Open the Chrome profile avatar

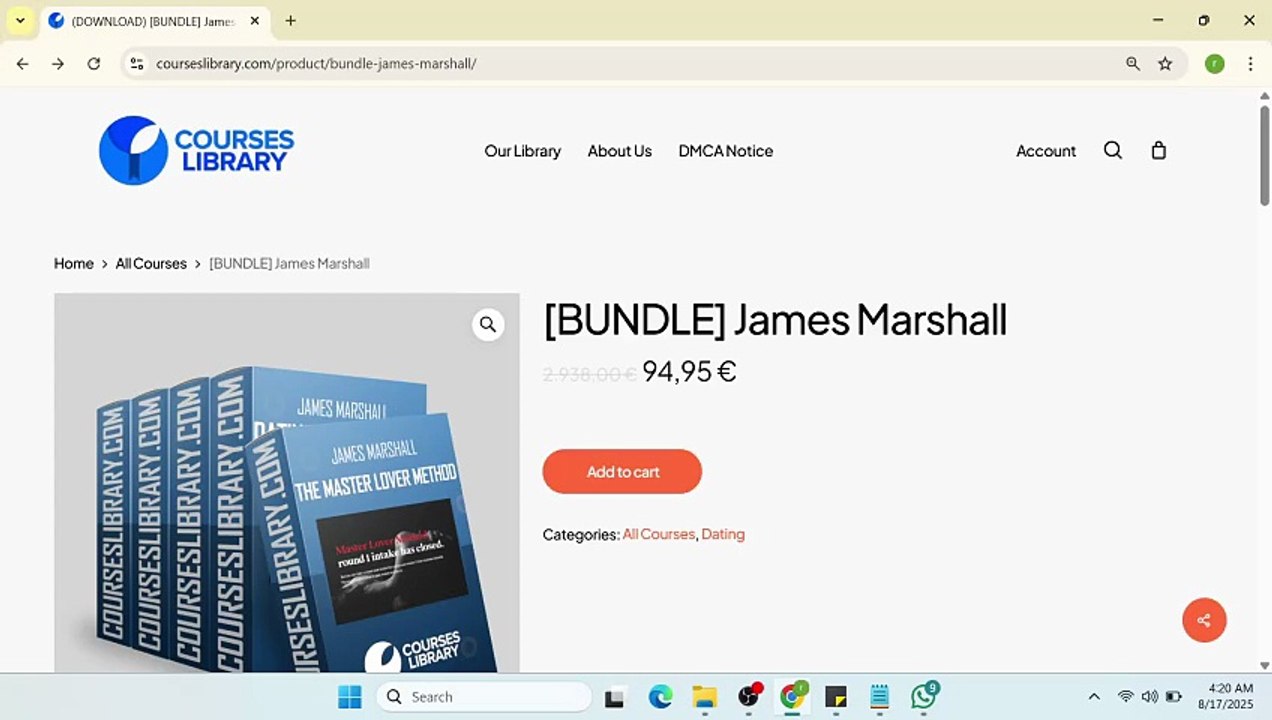point(1214,63)
